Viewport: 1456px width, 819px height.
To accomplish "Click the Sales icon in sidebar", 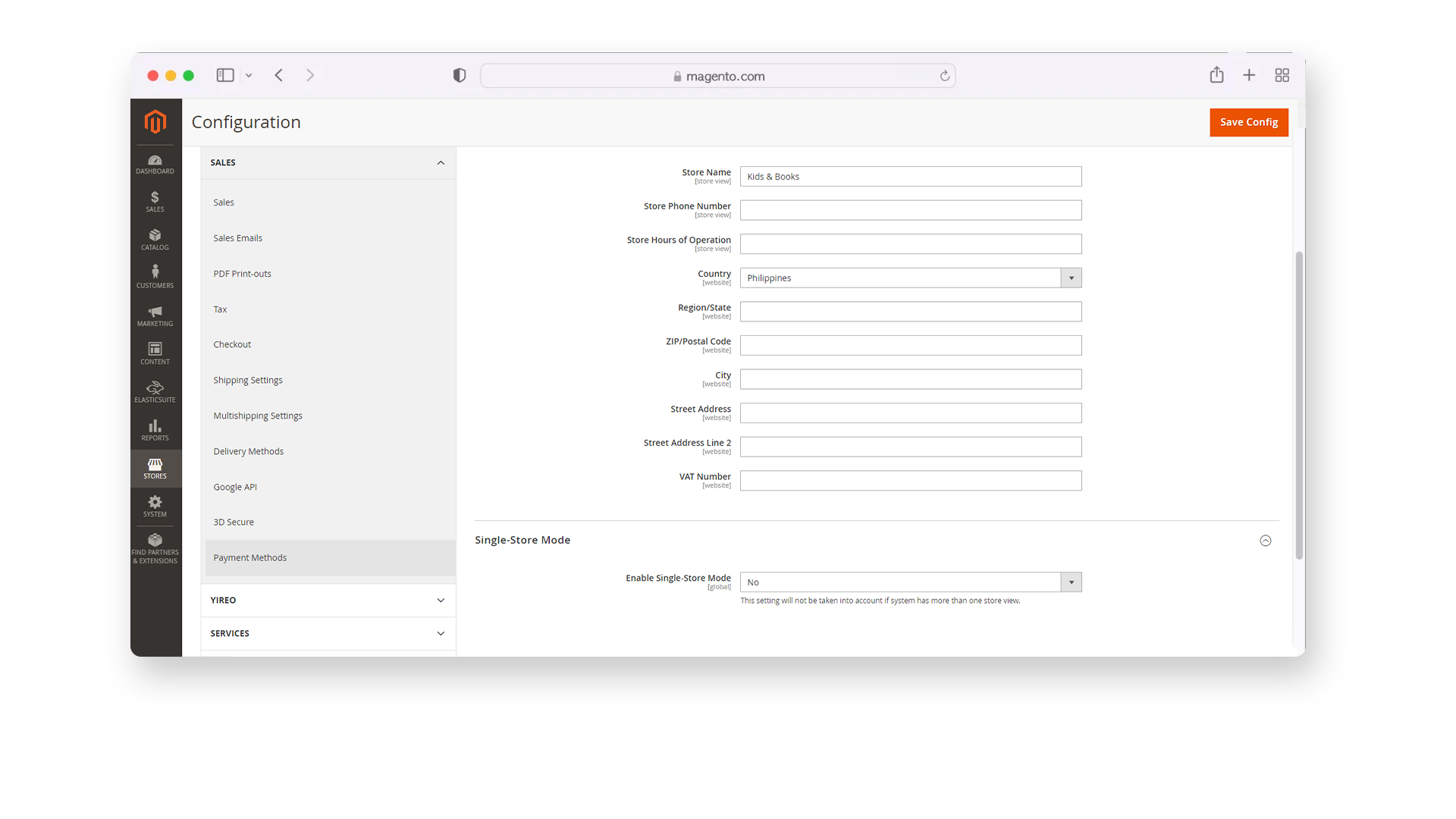I will pos(155,200).
